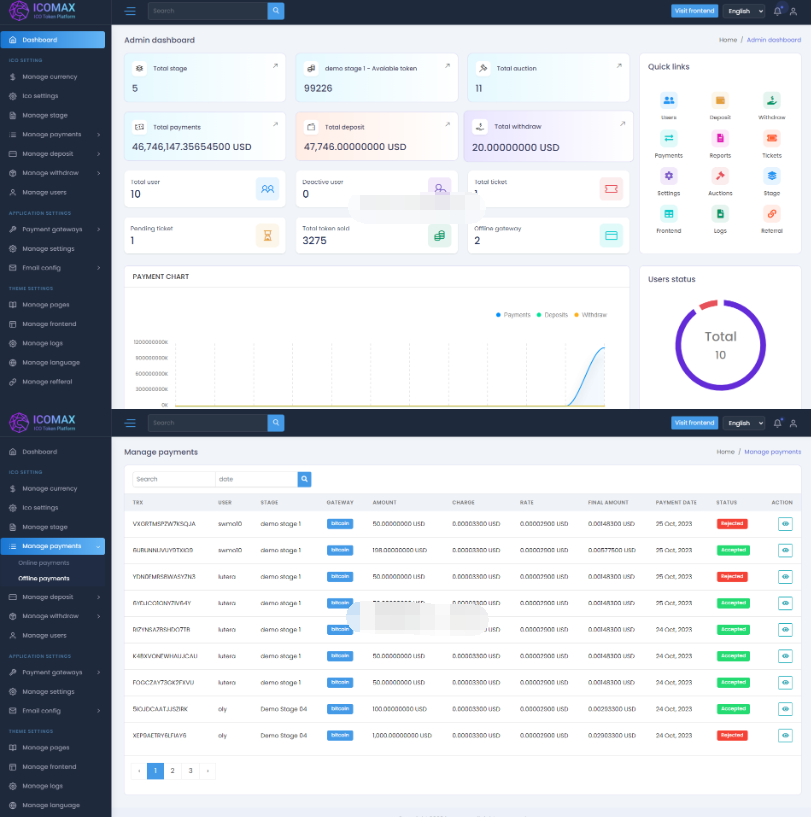Open the Logs quick link icon
This screenshot has width=811, height=817.
tap(720, 214)
